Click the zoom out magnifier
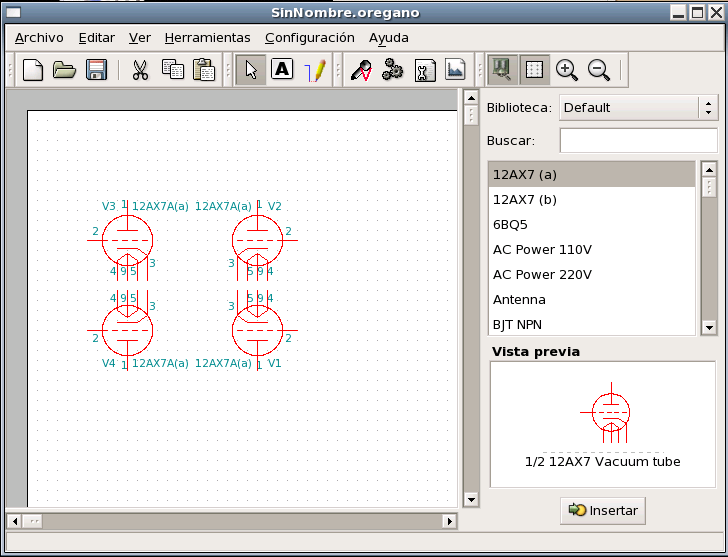Viewport: 728px width, 557px height. point(599,70)
